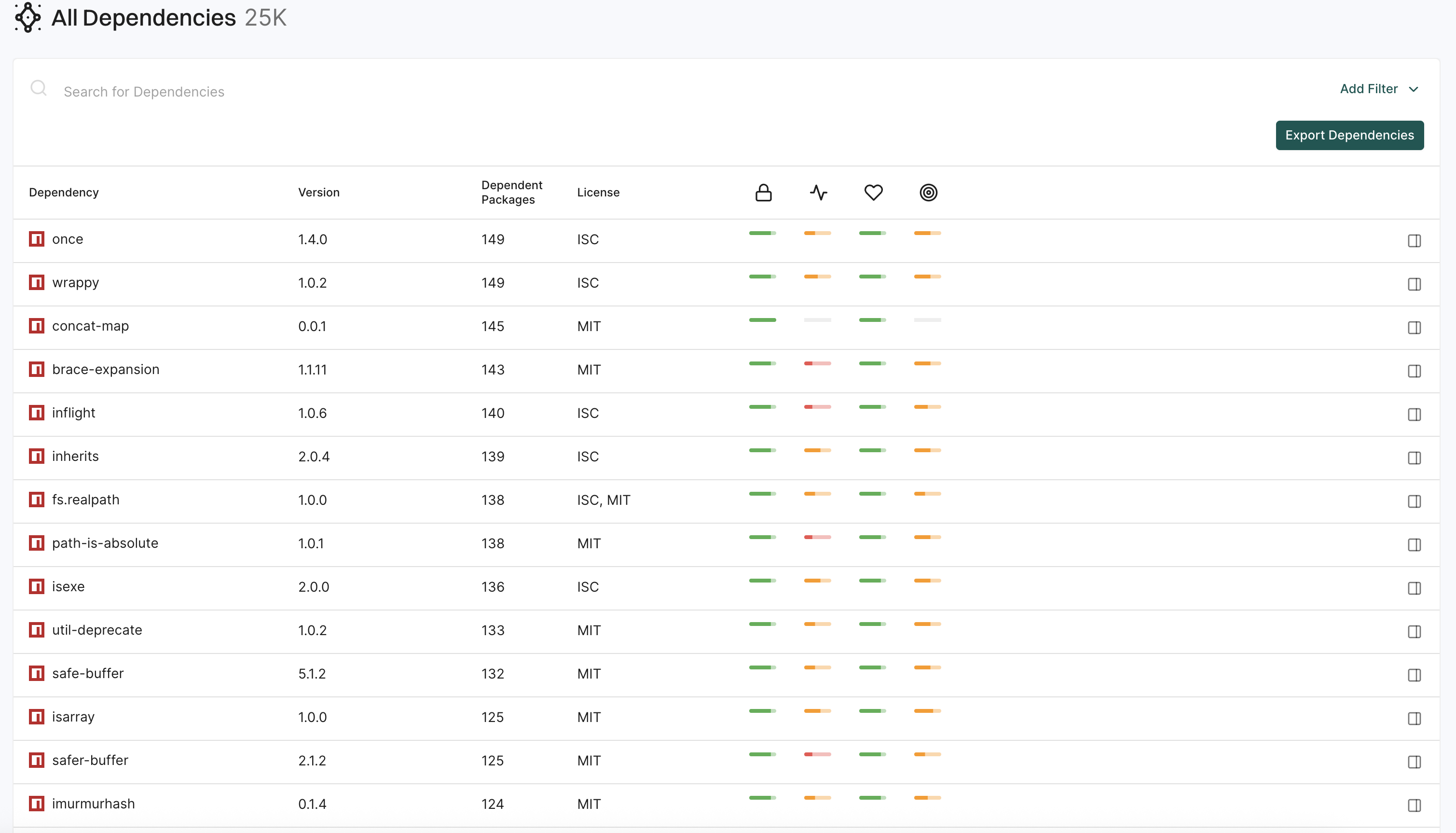Click dependent count 124

[493, 804]
